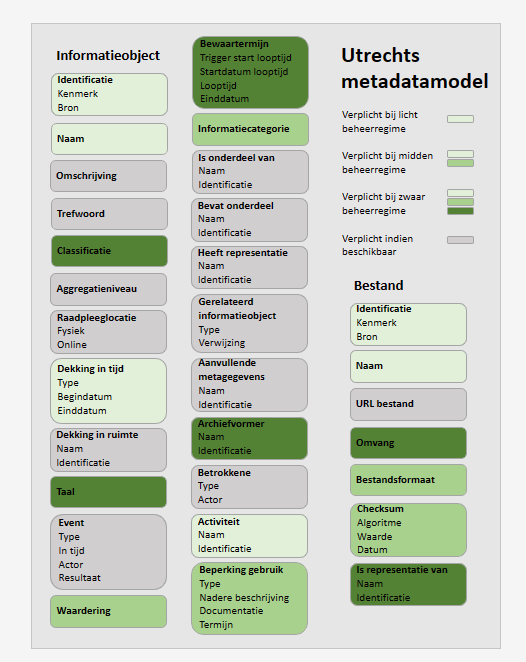Select the Classificatie block
The height and width of the screenshot is (662, 526).
(x=109, y=251)
